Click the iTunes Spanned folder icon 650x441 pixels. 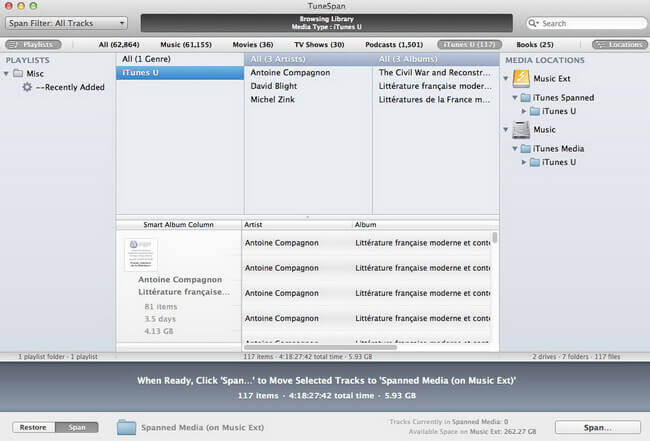[526, 98]
